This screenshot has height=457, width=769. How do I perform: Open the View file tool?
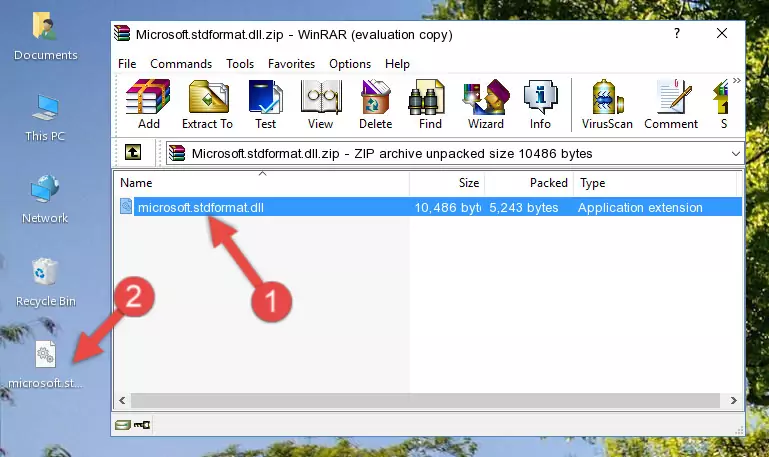coord(321,104)
